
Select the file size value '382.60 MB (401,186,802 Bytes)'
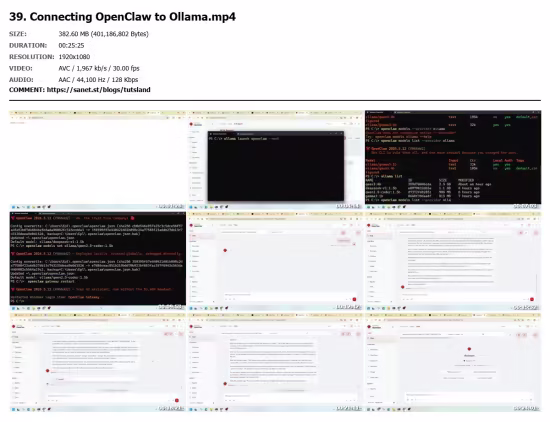[x=103, y=34]
